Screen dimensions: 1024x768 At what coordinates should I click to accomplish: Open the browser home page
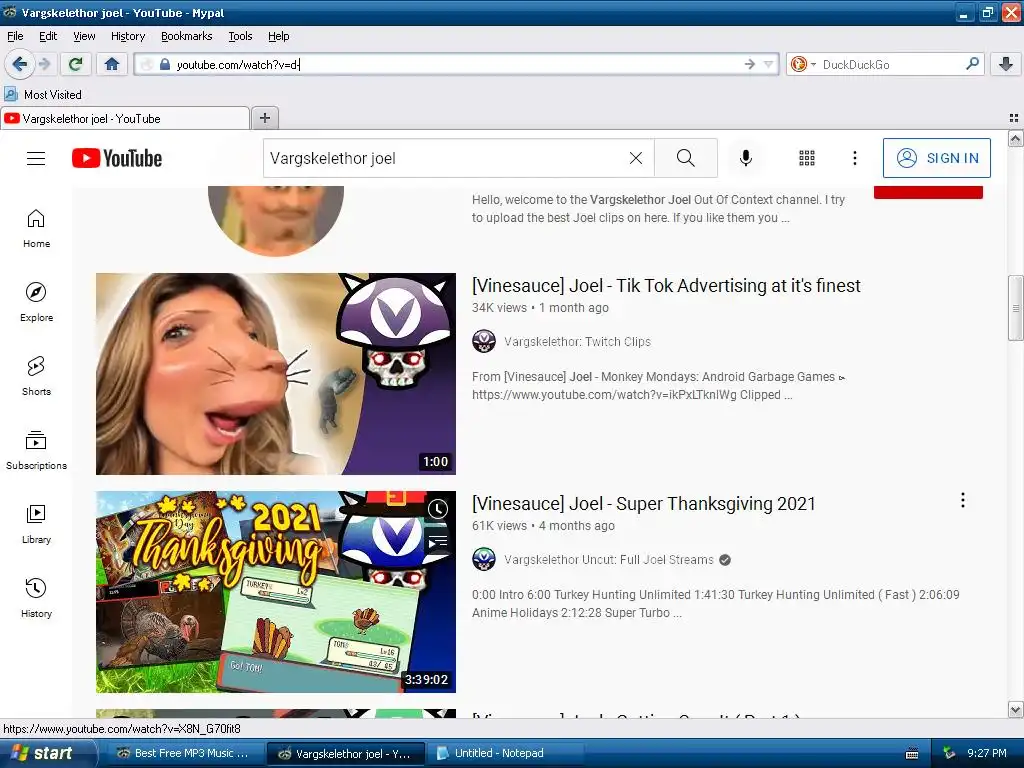tap(112, 64)
